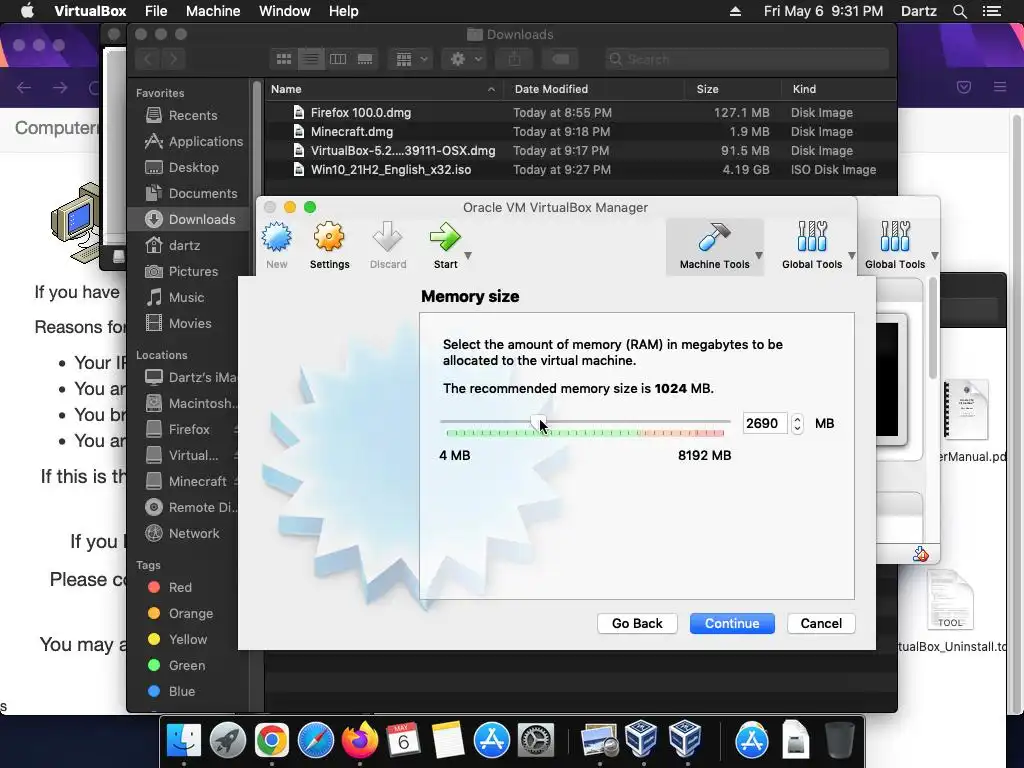Open the VirtualBox menu in menu bar
The height and width of the screenshot is (768, 1024).
click(90, 11)
